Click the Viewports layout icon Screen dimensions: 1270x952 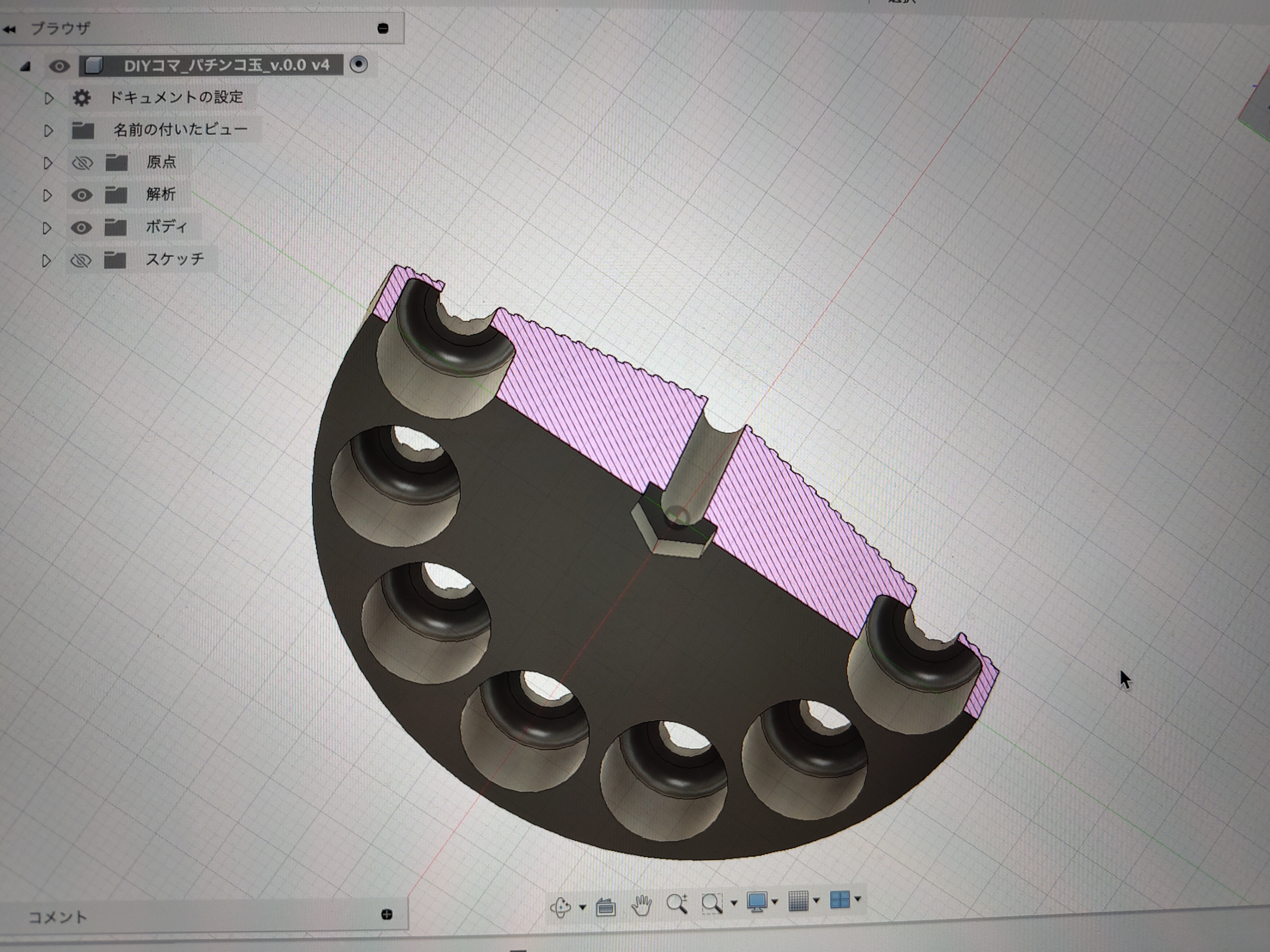point(839,899)
